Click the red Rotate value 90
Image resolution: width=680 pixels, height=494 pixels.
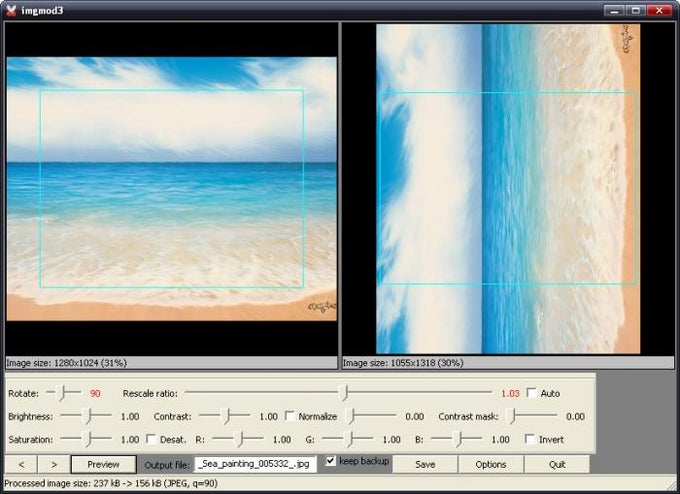click(x=95, y=393)
